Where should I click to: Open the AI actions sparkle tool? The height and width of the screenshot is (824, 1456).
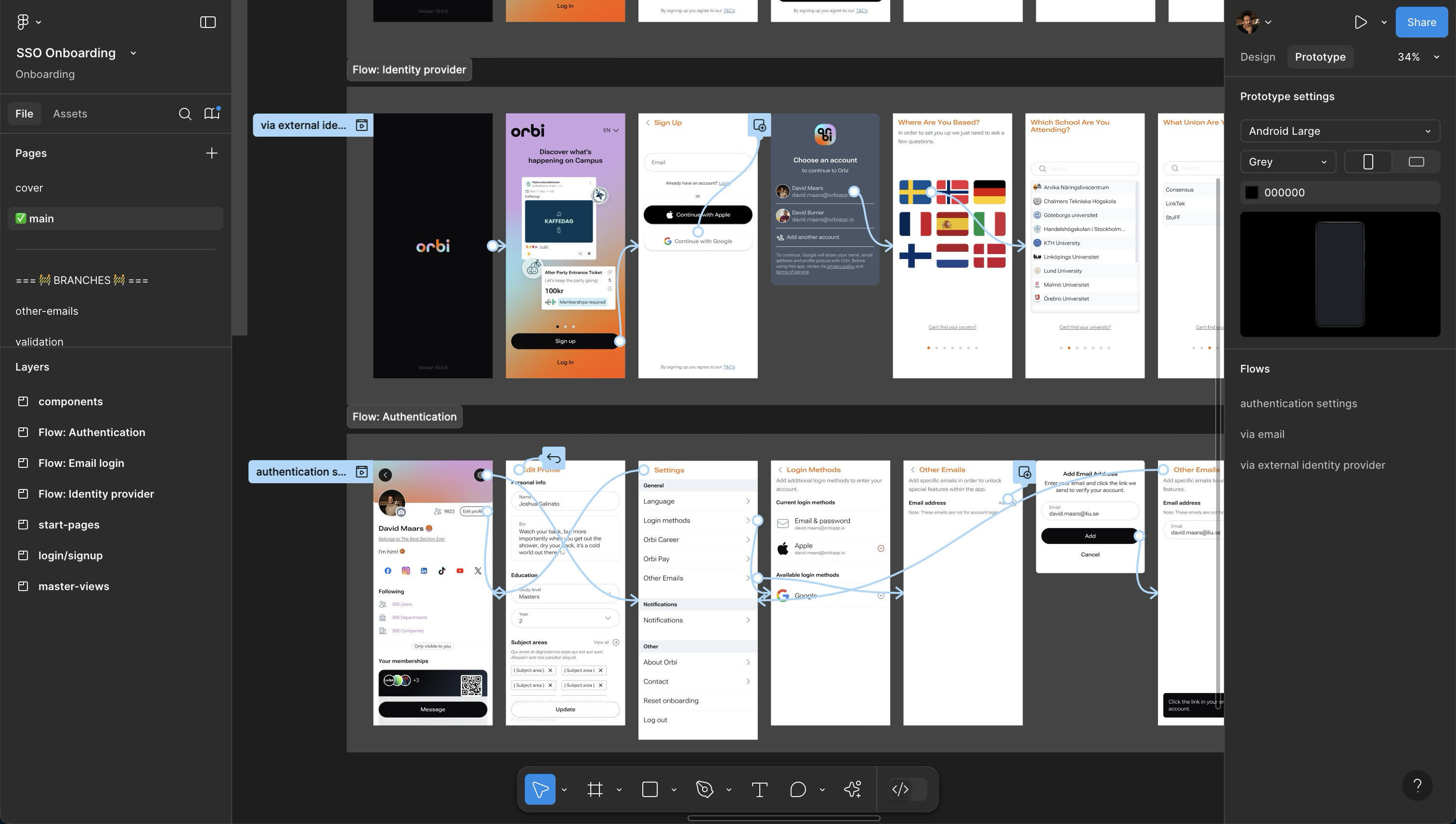click(x=853, y=789)
